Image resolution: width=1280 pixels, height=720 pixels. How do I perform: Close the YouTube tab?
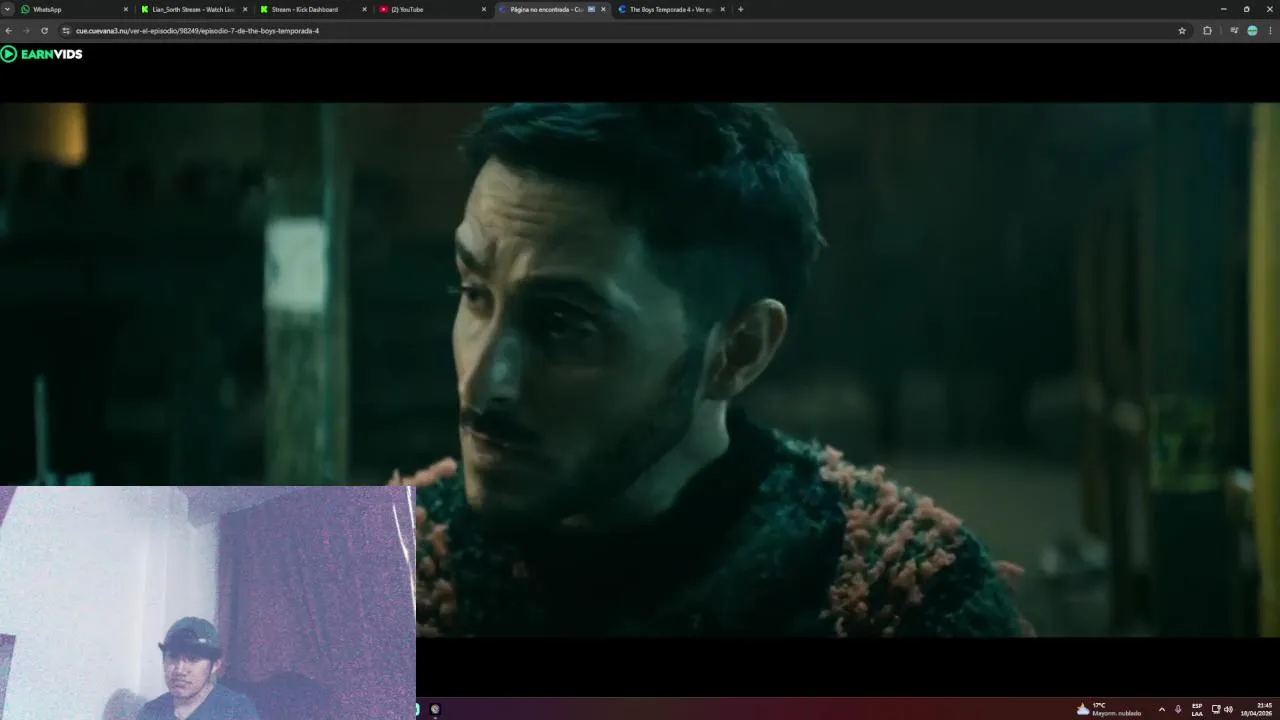484,9
